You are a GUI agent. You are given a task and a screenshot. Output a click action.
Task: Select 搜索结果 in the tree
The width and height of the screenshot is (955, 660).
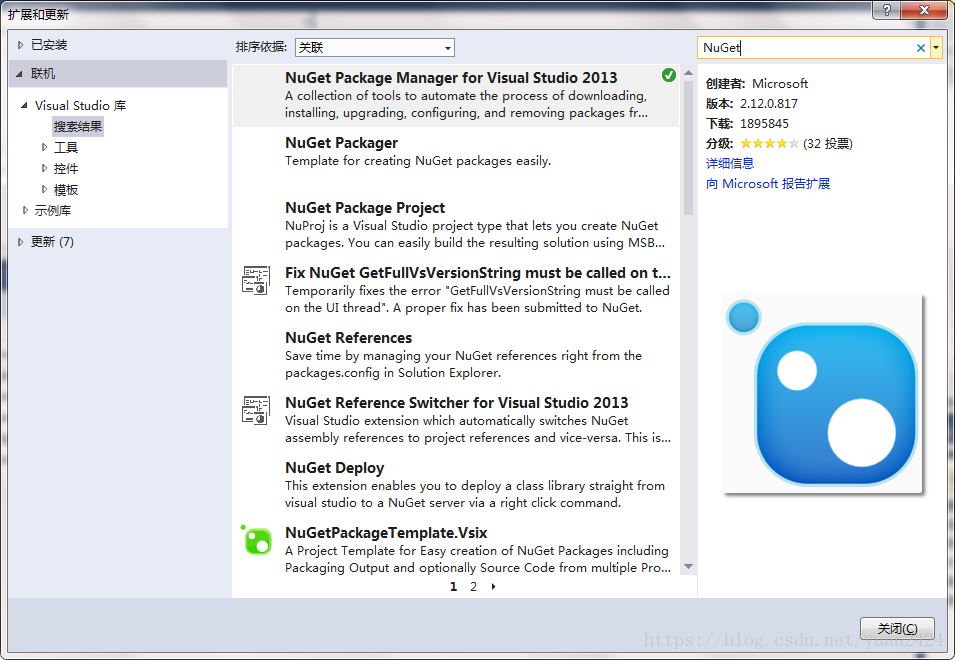coord(78,127)
